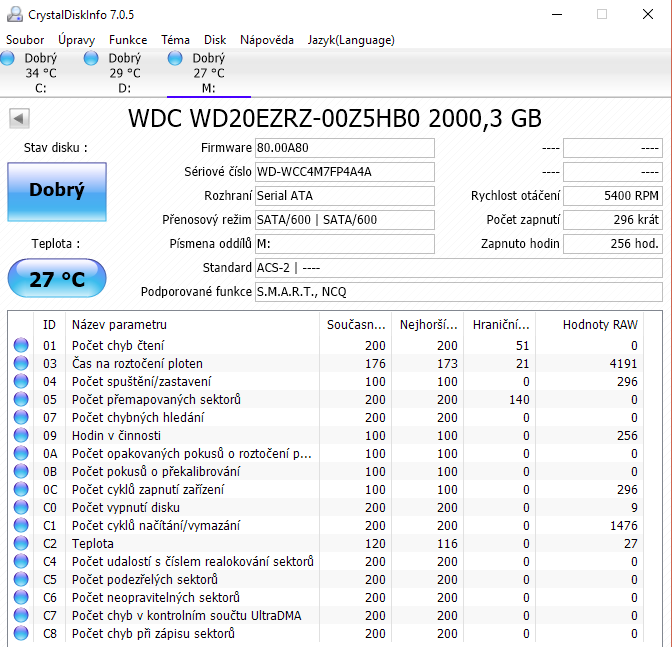
Task: Switch to the C: disk tab at 34 °C
Action: [x=41, y=73]
